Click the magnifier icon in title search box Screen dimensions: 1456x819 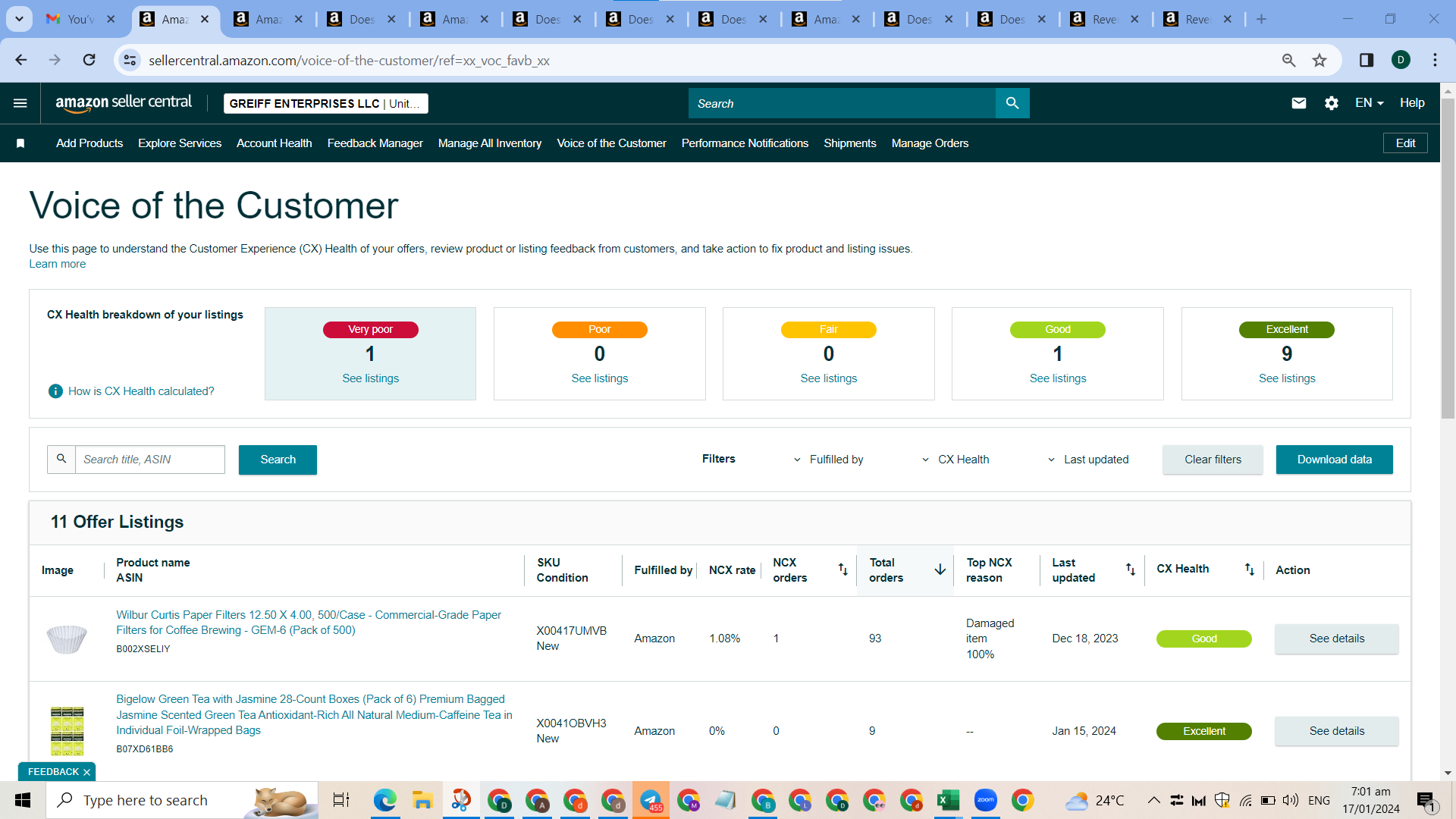click(61, 460)
